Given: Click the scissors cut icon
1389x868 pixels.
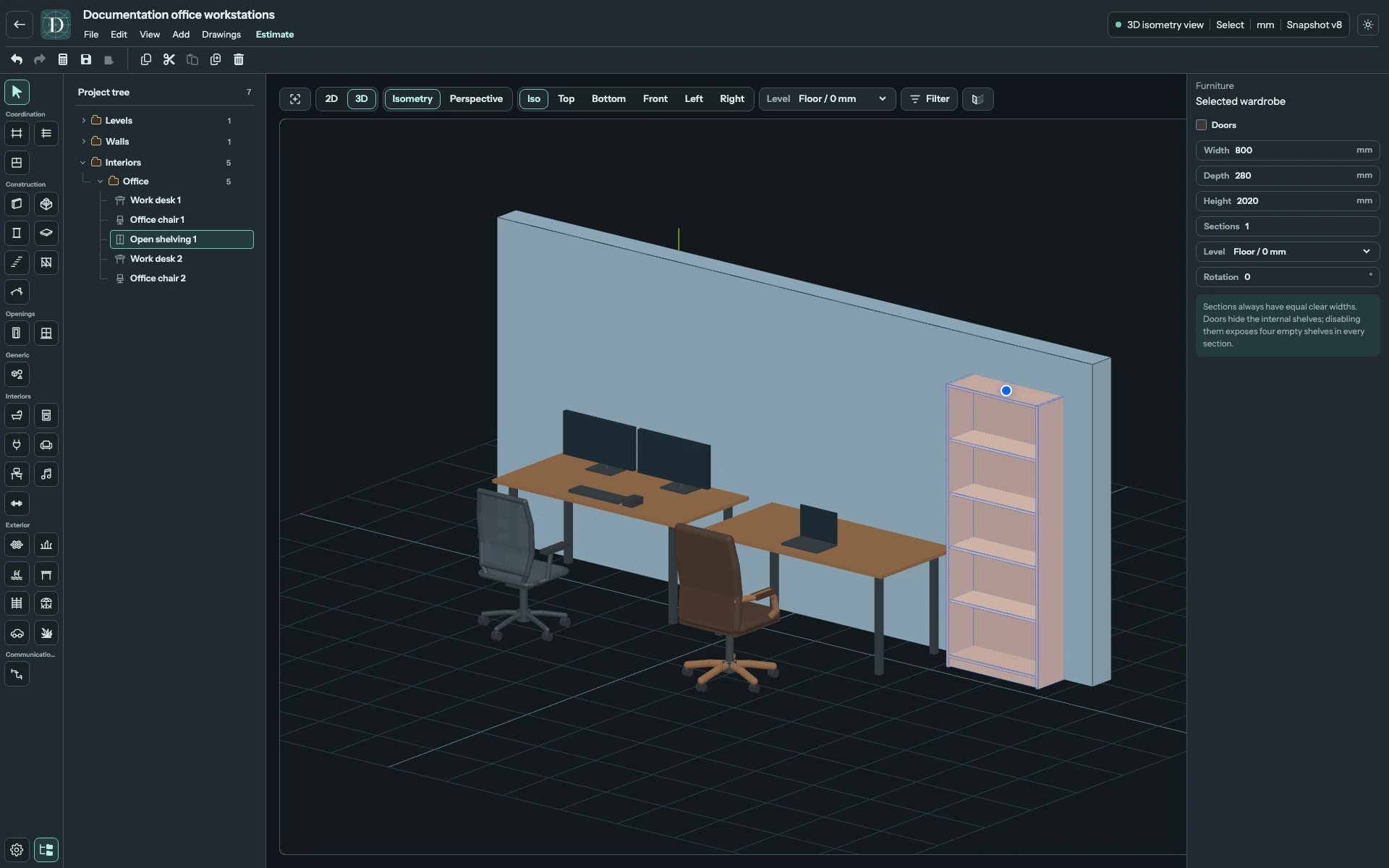Looking at the screenshot, I should pos(169,59).
